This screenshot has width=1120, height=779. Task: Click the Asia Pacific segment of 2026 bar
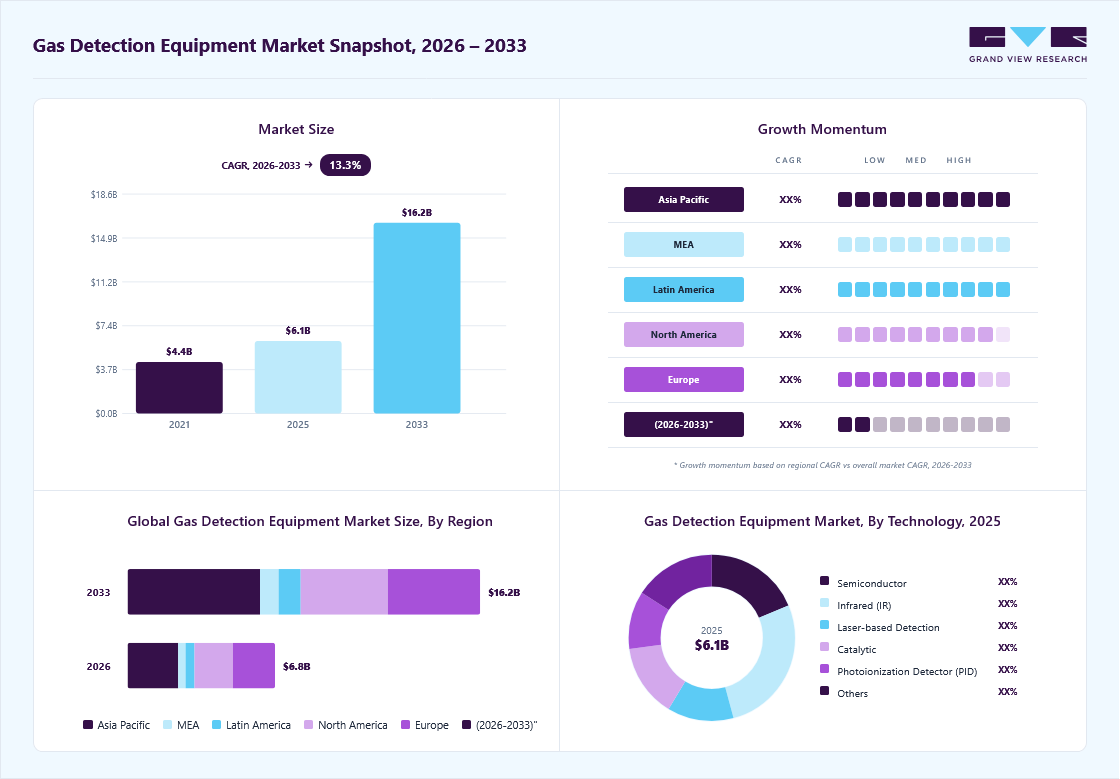pyautogui.click(x=153, y=665)
